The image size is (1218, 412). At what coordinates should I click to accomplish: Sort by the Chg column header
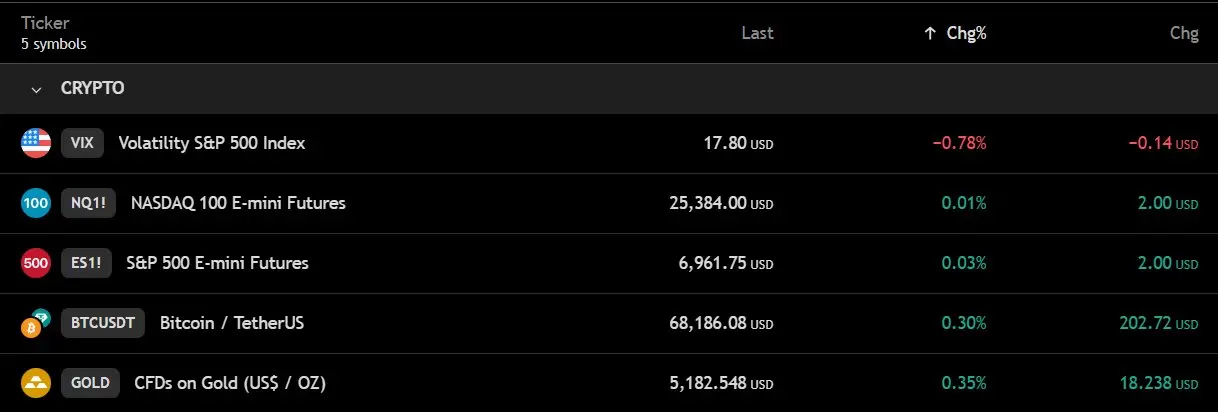click(x=1183, y=33)
